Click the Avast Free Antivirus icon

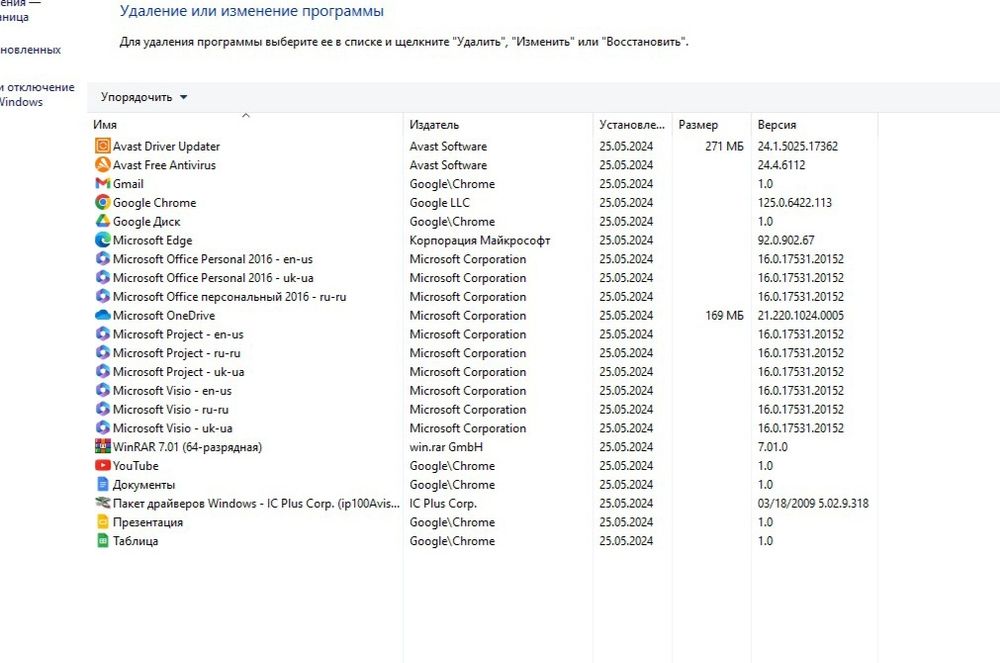[102, 164]
